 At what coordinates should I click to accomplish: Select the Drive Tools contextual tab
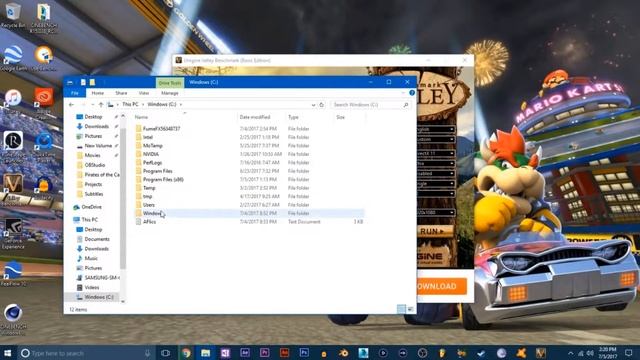point(170,83)
